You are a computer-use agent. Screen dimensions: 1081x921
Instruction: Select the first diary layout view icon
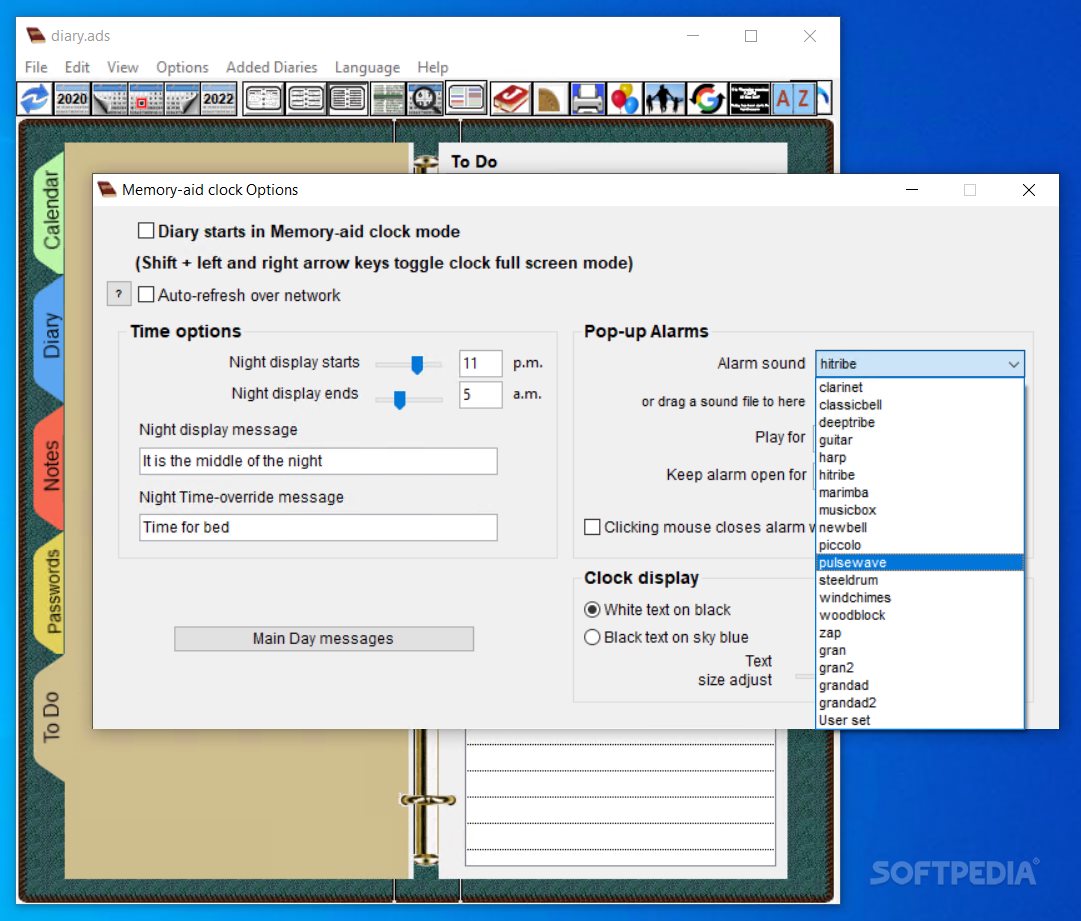click(263, 99)
